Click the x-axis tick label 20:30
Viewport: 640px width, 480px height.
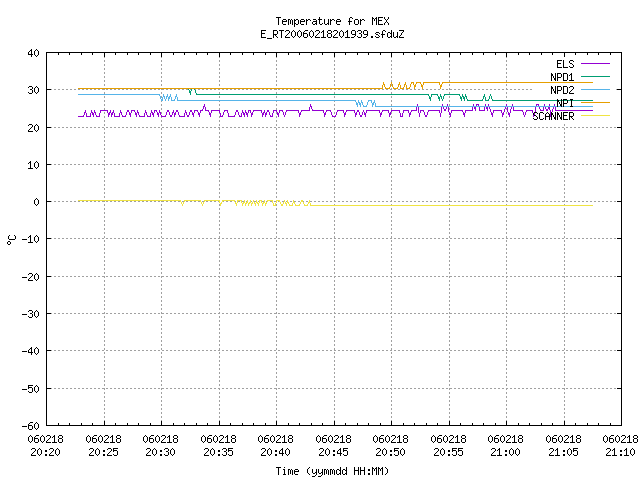tap(161, 452)
